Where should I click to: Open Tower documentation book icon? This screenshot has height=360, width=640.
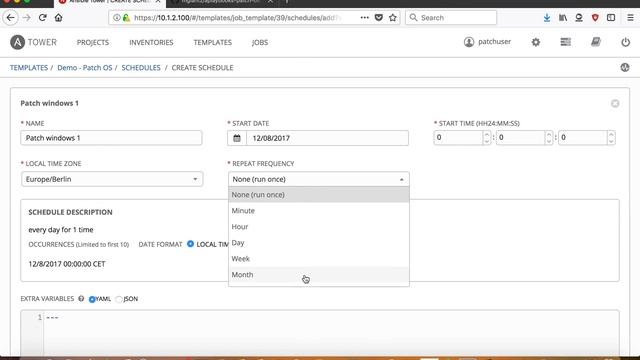596,42
